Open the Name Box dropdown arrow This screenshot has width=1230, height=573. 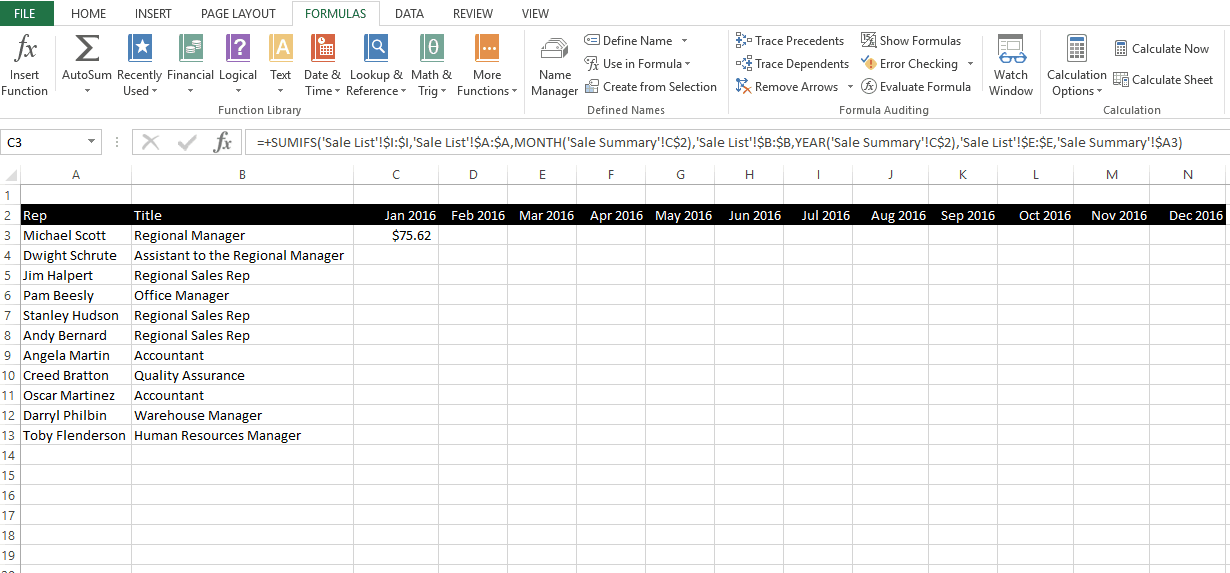92,143
